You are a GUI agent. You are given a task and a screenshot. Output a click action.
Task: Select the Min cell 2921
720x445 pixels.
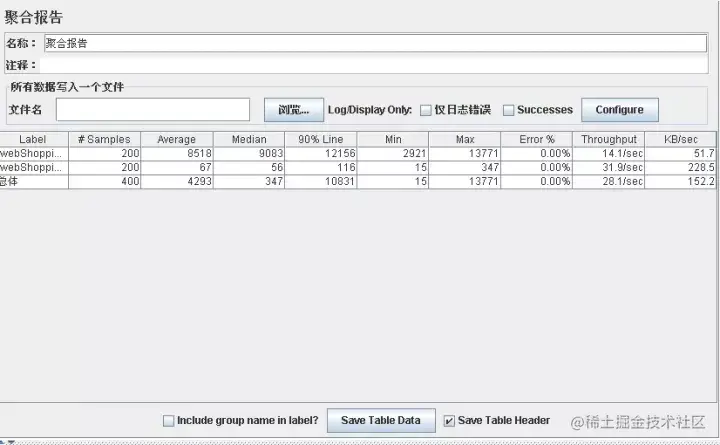393,153
